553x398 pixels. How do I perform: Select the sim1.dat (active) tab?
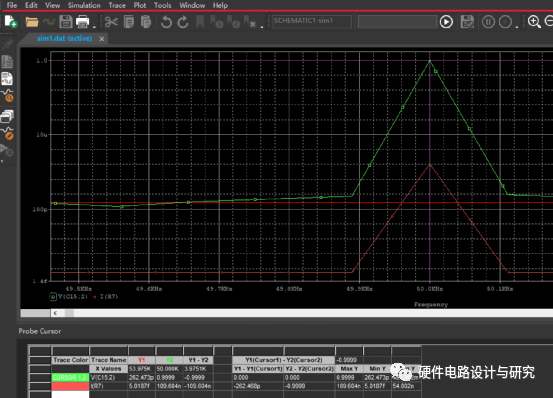[65, 38]
